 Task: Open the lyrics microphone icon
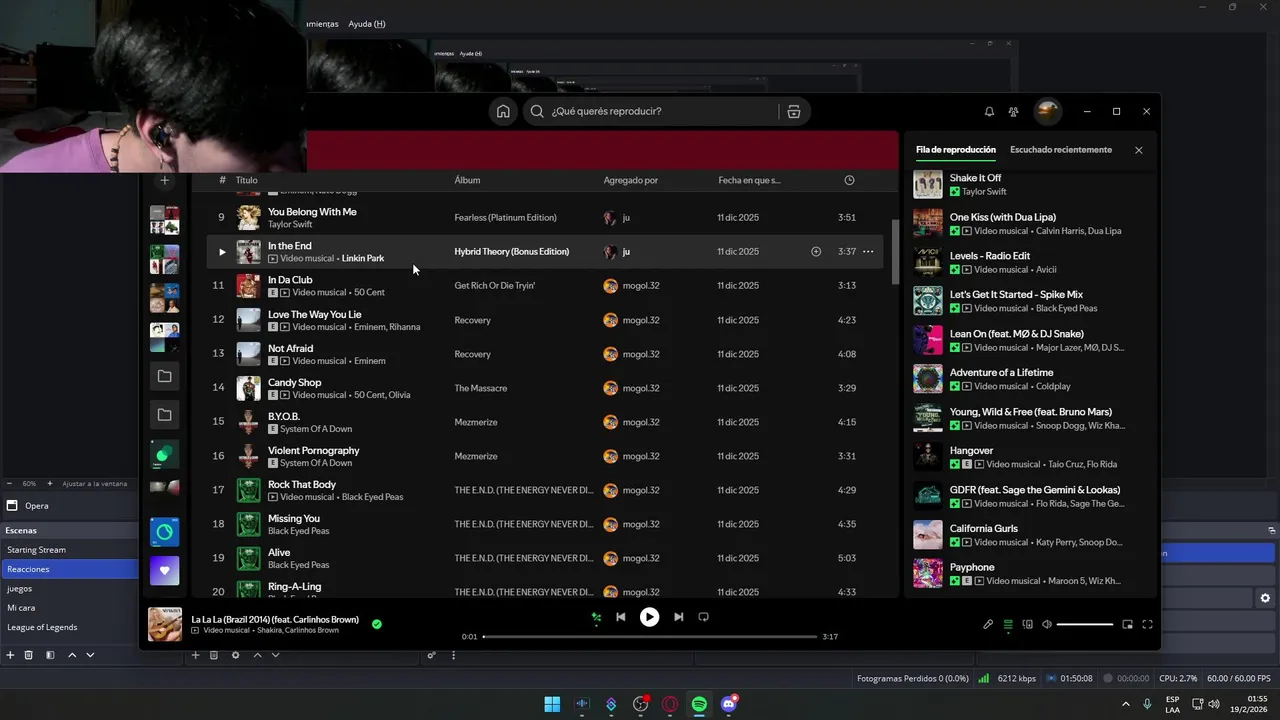point(988,624)
